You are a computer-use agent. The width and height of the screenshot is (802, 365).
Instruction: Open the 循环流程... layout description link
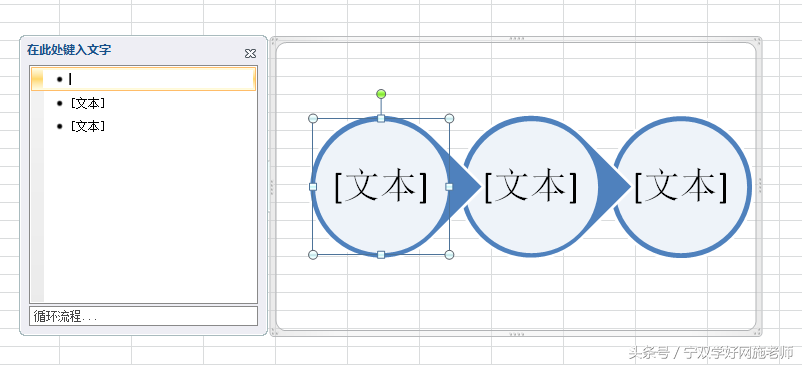pos(143,316)
